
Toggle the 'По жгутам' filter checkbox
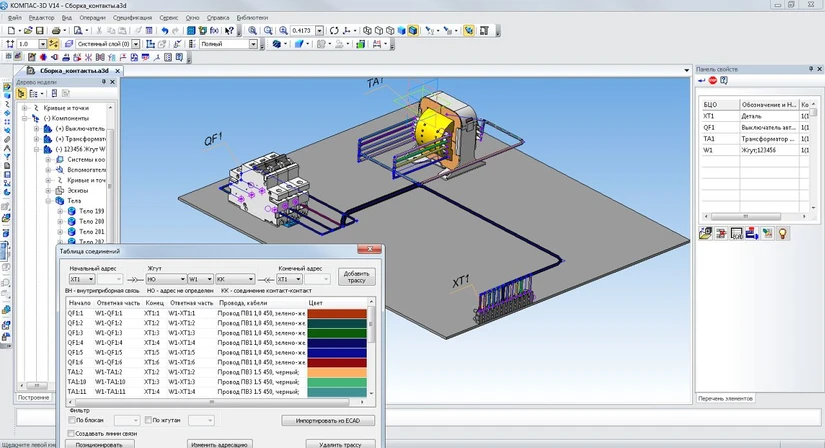click(x=149, y=420)
